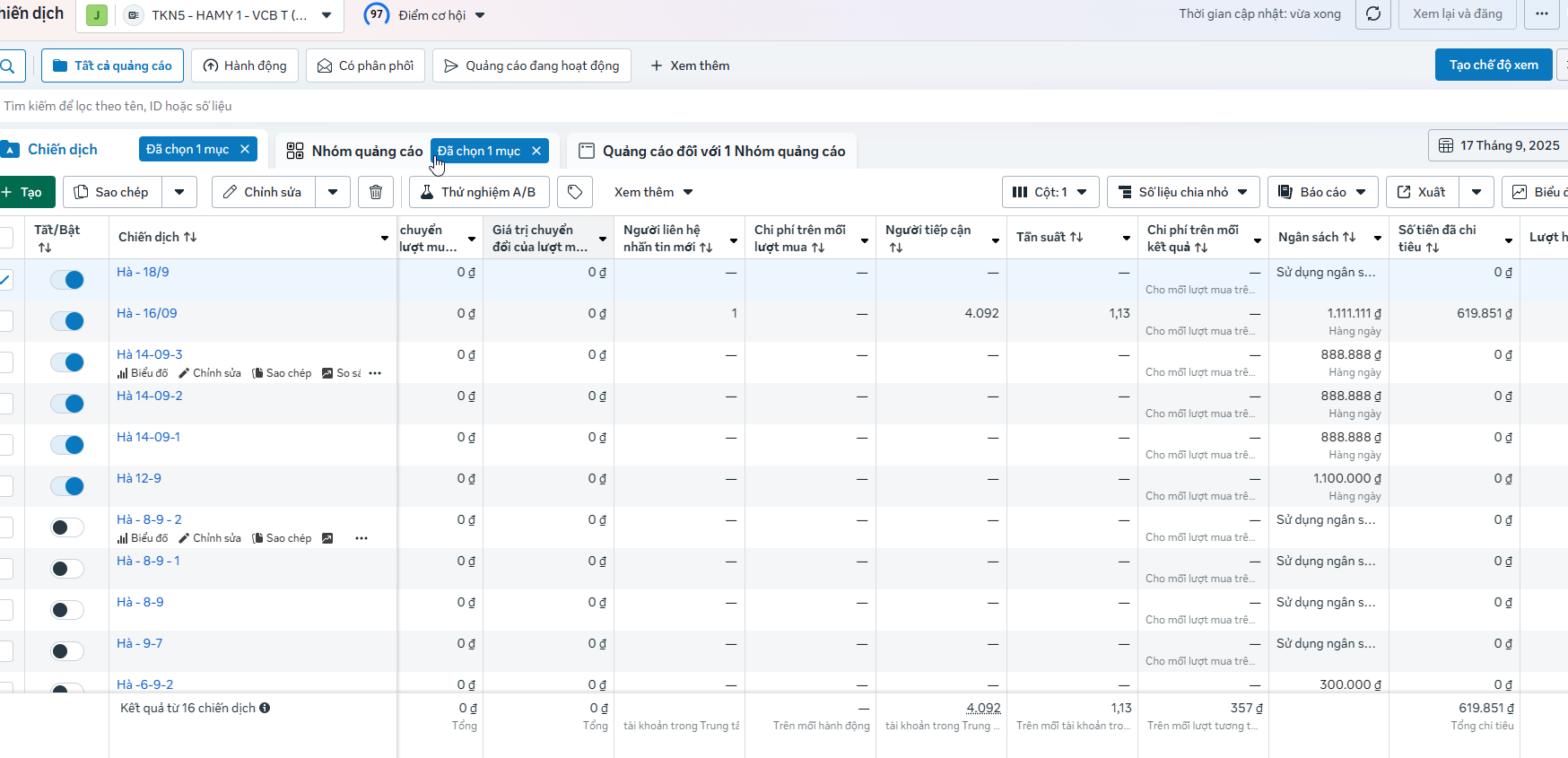
Task: Turn on campaign Hà - 8-9 - 1
Action: pos(67,569)
